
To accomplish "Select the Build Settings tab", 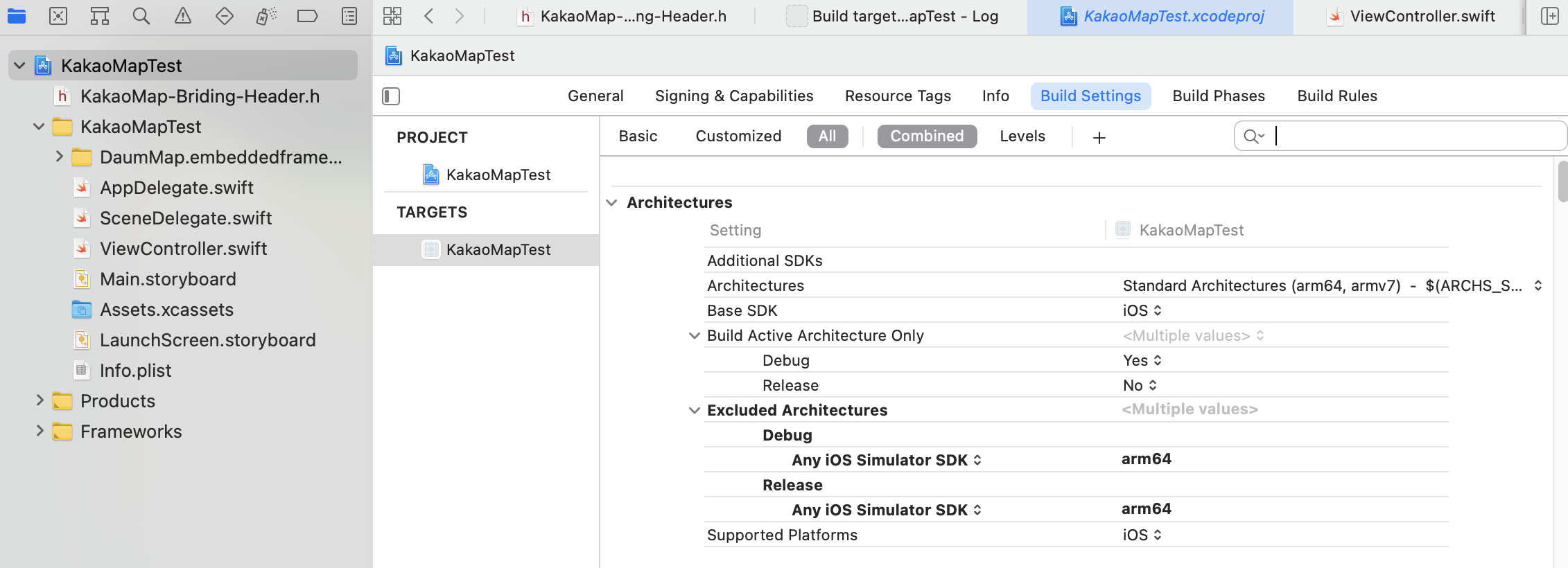I will click(1091, 96).
